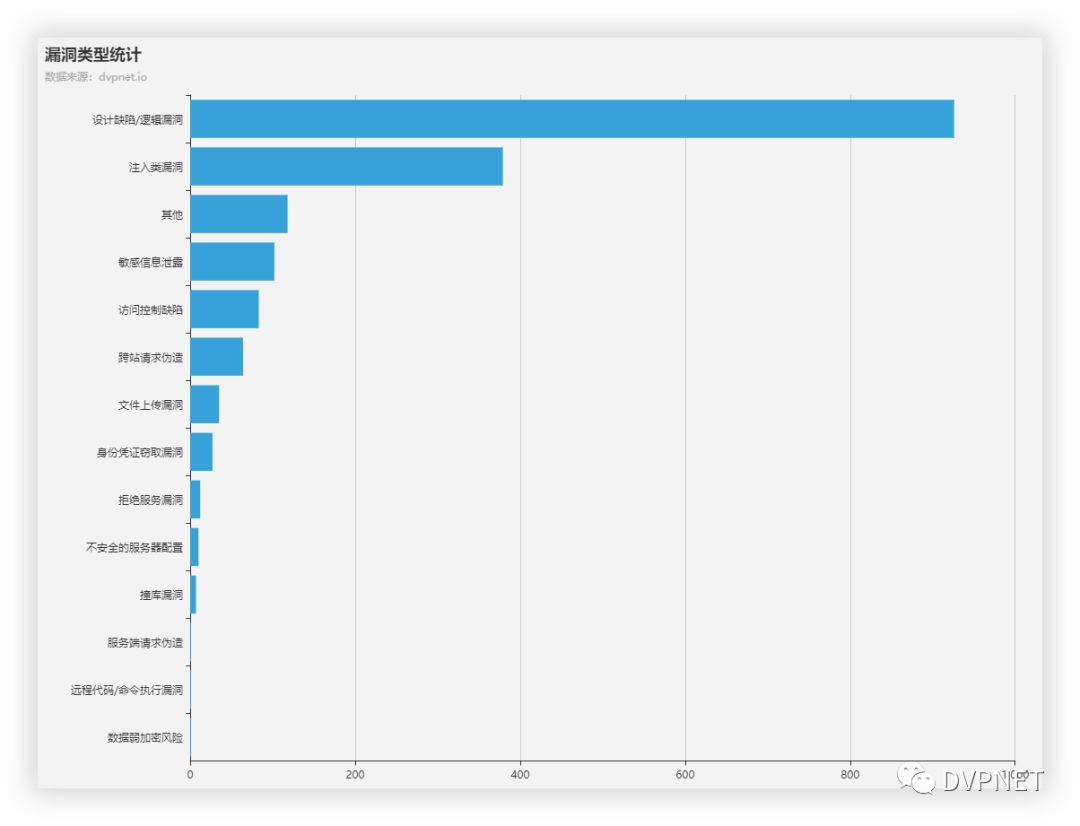1080x826 pixels.
Task: Click the label 访问控制缺陷
Action: point(150,310)
